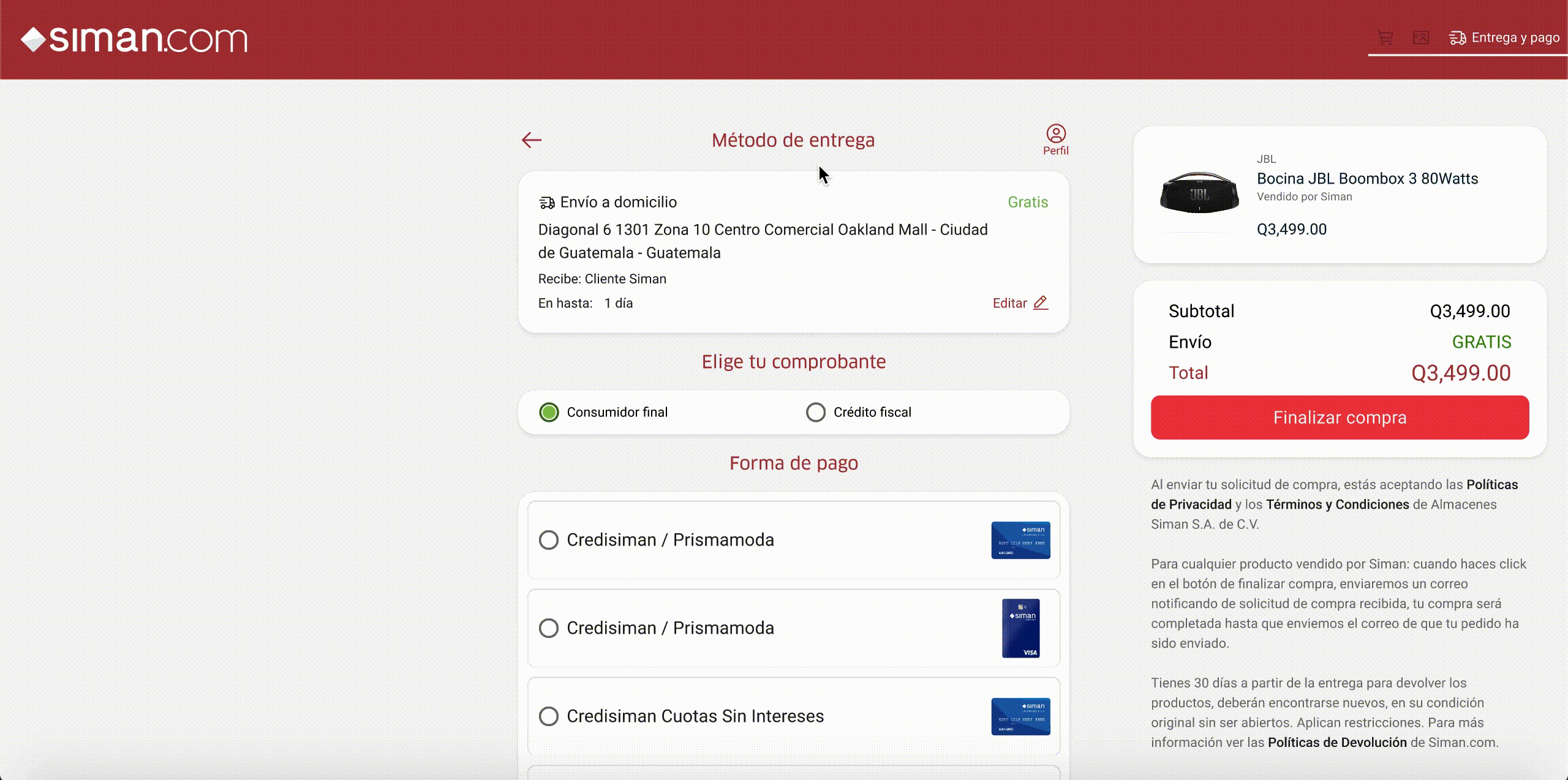Click the vertical Siman Visa card image
The height and width of the screenshot is (780, 1568).
[1021, 628]
